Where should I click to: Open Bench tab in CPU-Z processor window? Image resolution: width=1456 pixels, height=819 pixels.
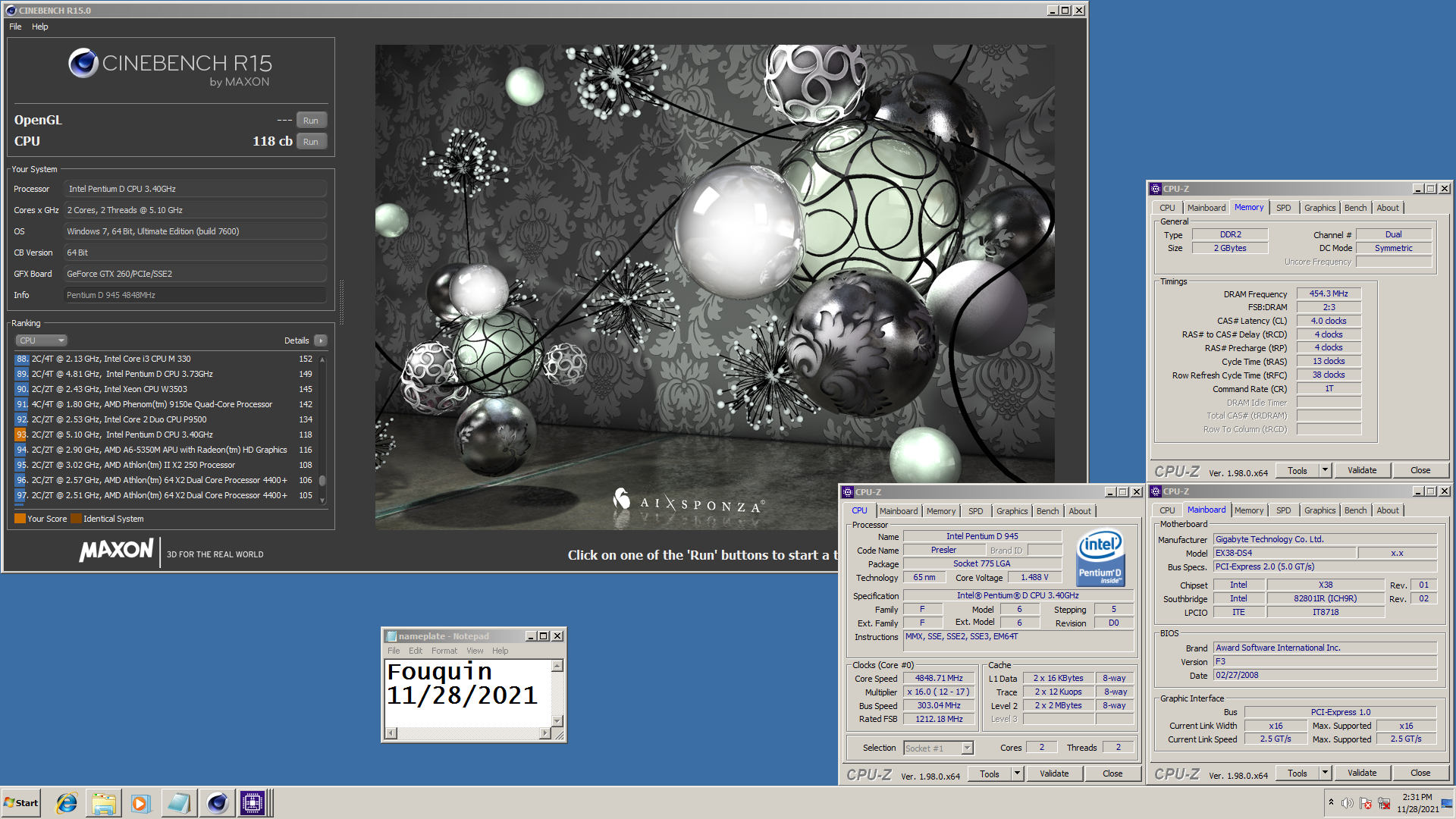pos(1048,511)
